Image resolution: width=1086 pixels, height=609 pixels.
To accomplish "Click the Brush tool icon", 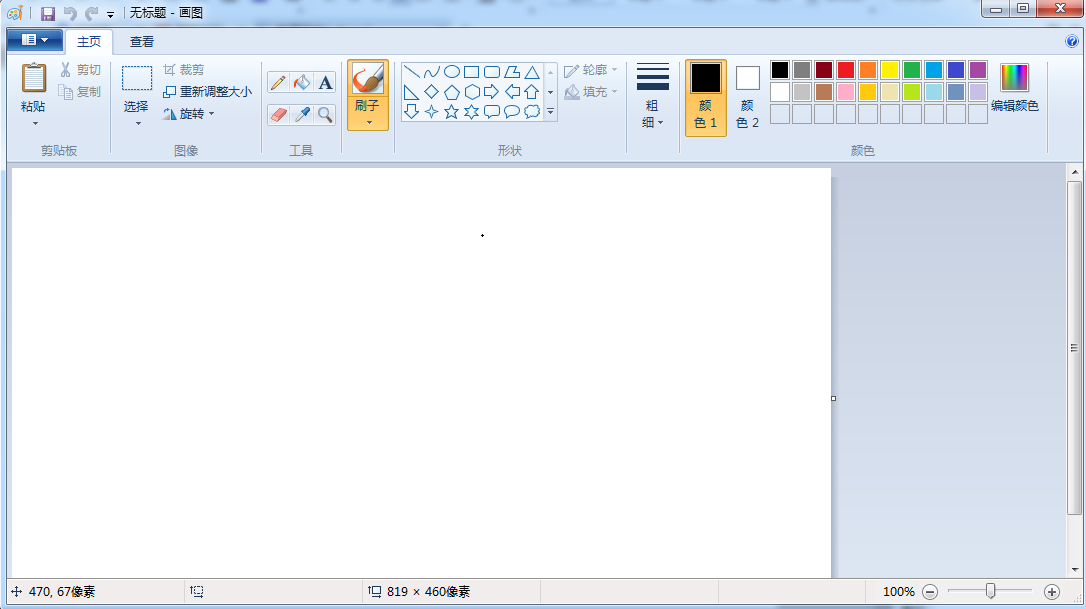I will click(368, 78).
